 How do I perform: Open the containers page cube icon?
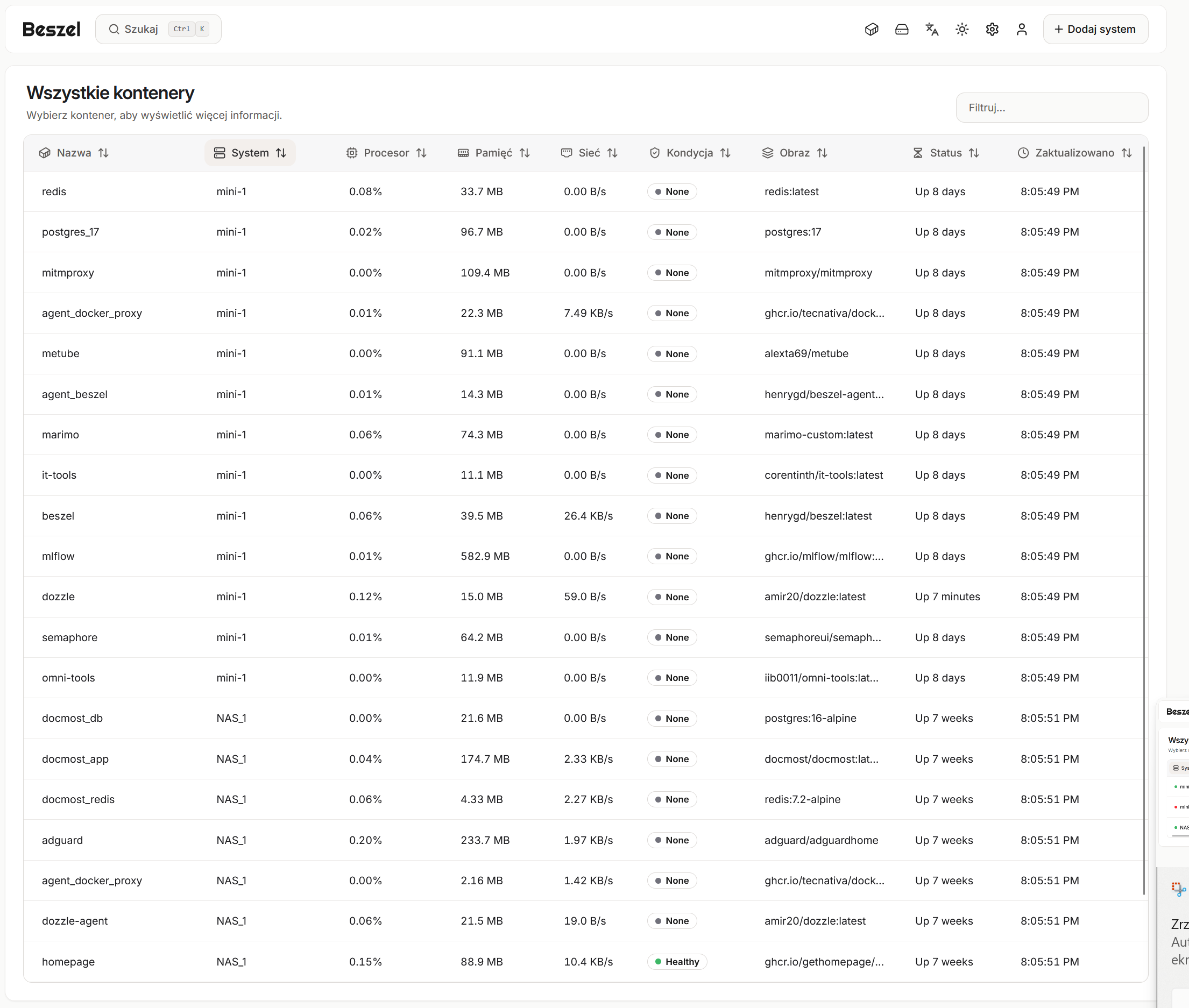click(x=871, y=29)
